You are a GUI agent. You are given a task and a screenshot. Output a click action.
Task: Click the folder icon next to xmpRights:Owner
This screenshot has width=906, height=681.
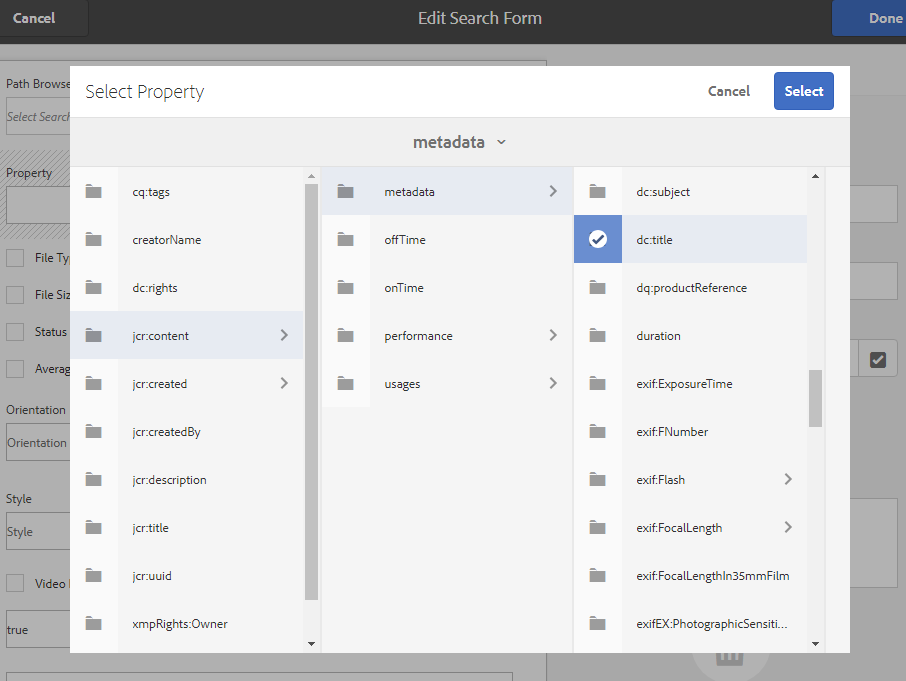coord(94,624)
